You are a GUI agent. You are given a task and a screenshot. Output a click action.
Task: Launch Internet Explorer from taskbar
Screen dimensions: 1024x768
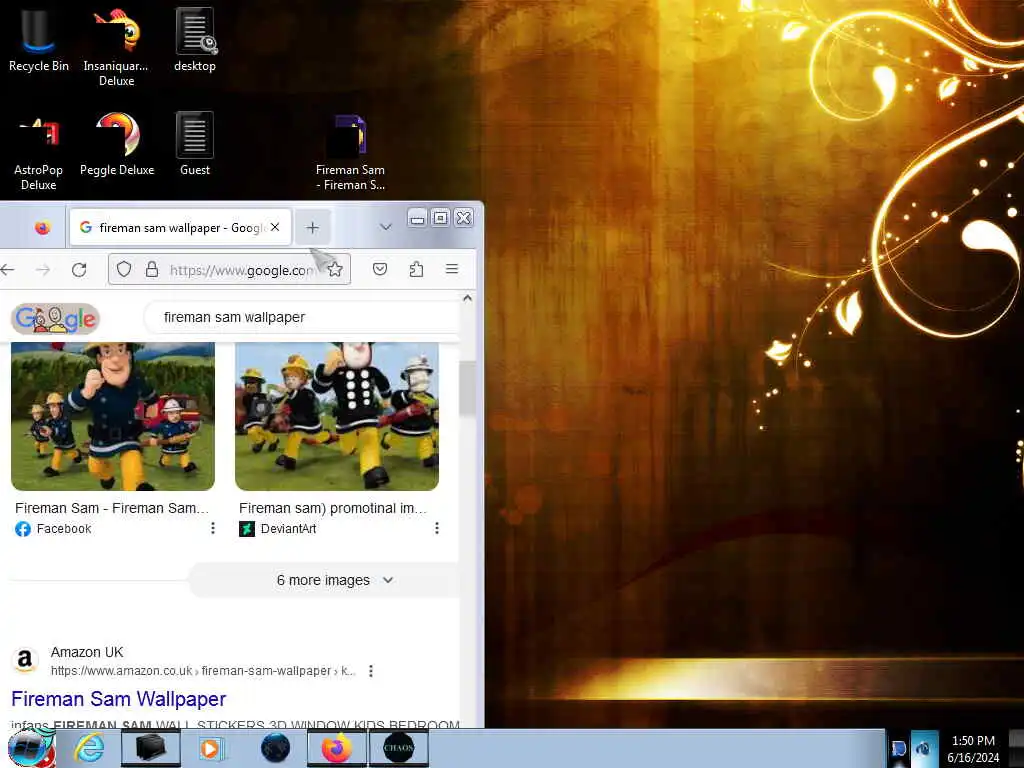[89, 748]
